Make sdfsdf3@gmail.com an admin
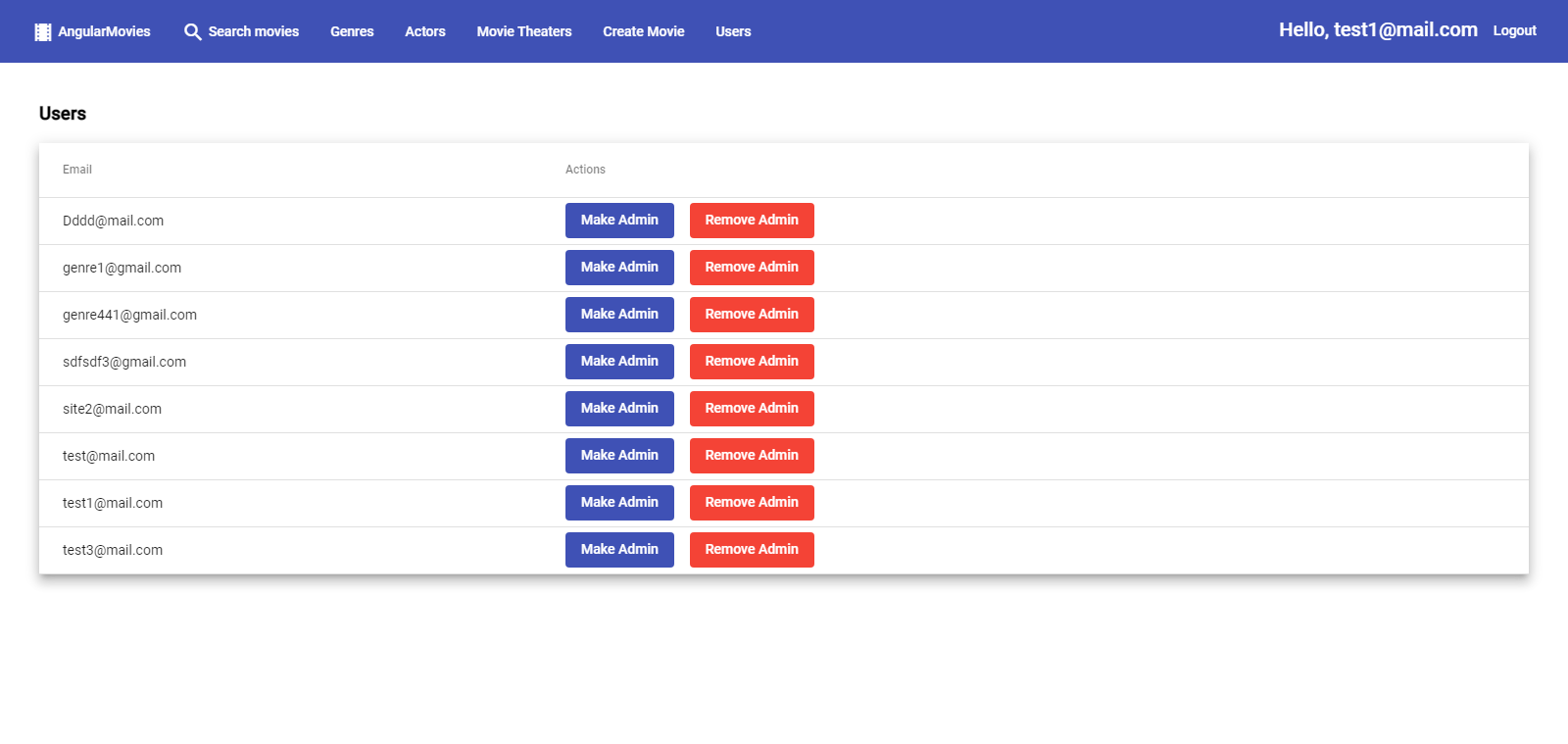The width and height of the screenshot is (1568, 744). pyautogui.click(x=619, y=362)
